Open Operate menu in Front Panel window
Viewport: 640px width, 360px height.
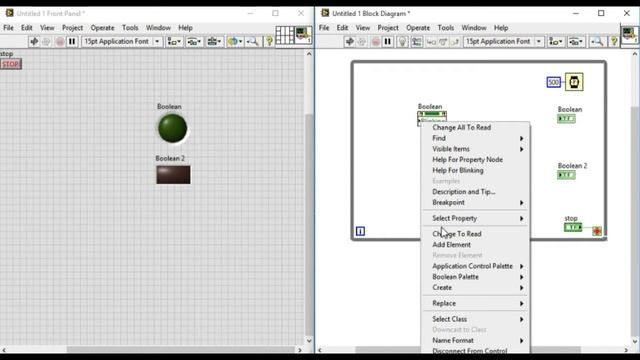[x=102, y=28]
